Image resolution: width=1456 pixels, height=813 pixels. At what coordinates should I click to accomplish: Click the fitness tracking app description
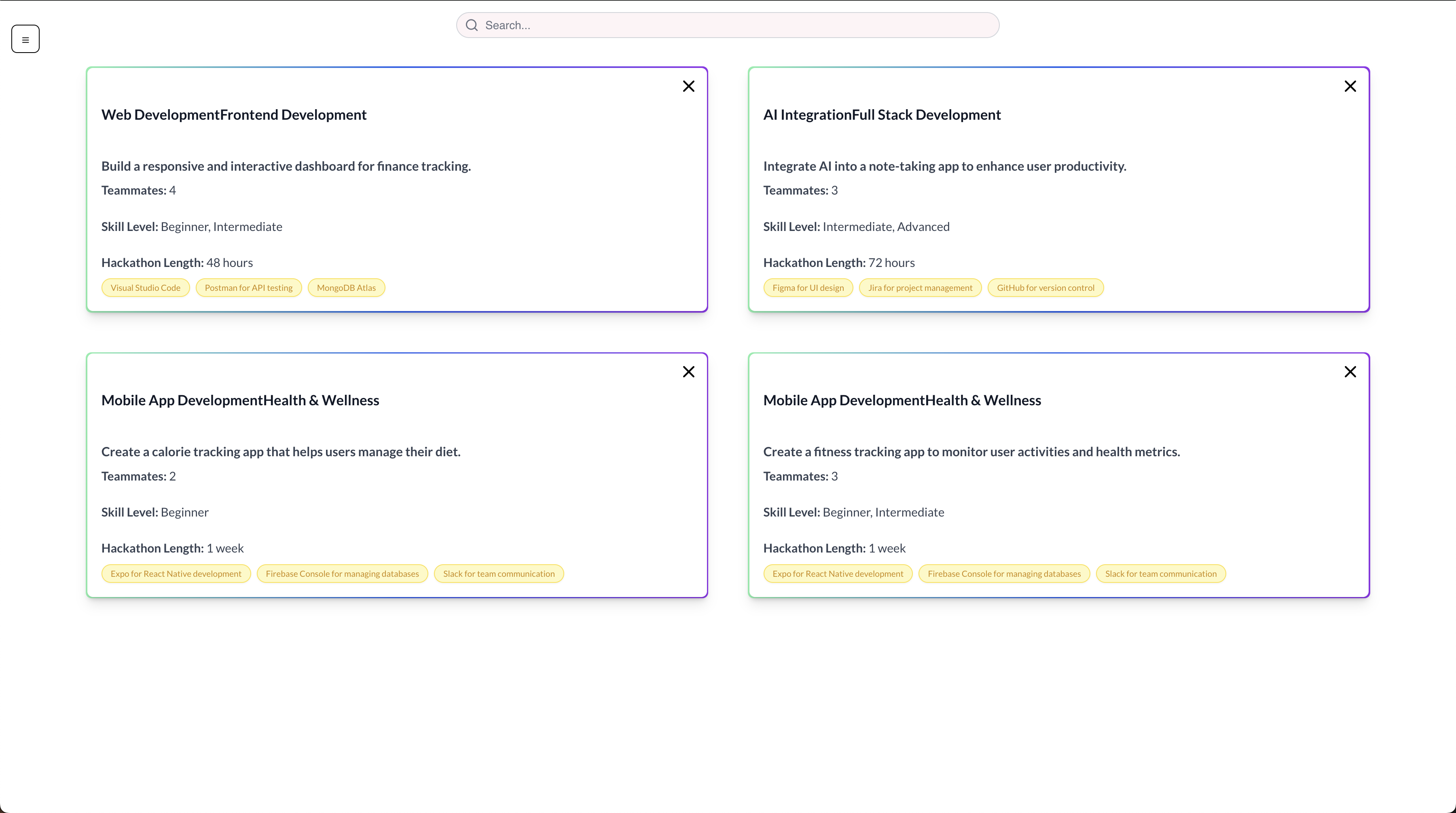(971, 452)
